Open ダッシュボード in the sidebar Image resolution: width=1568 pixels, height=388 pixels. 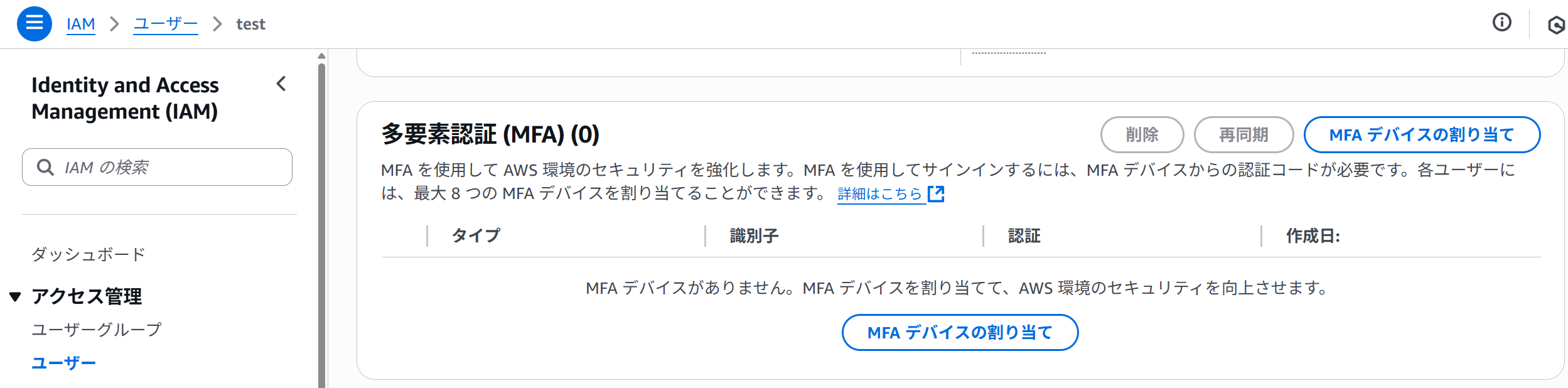click(x=89, y=254)
